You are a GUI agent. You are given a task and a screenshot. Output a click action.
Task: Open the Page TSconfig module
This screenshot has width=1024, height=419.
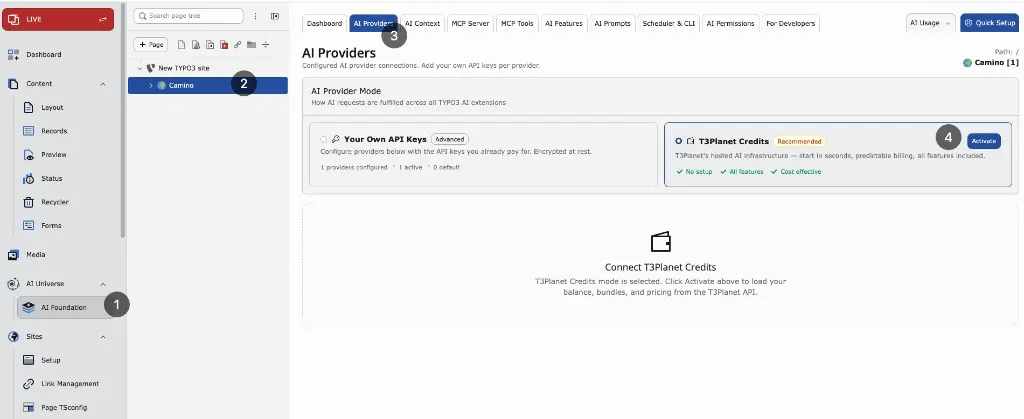pyautogui.click(x=63, y=407)
